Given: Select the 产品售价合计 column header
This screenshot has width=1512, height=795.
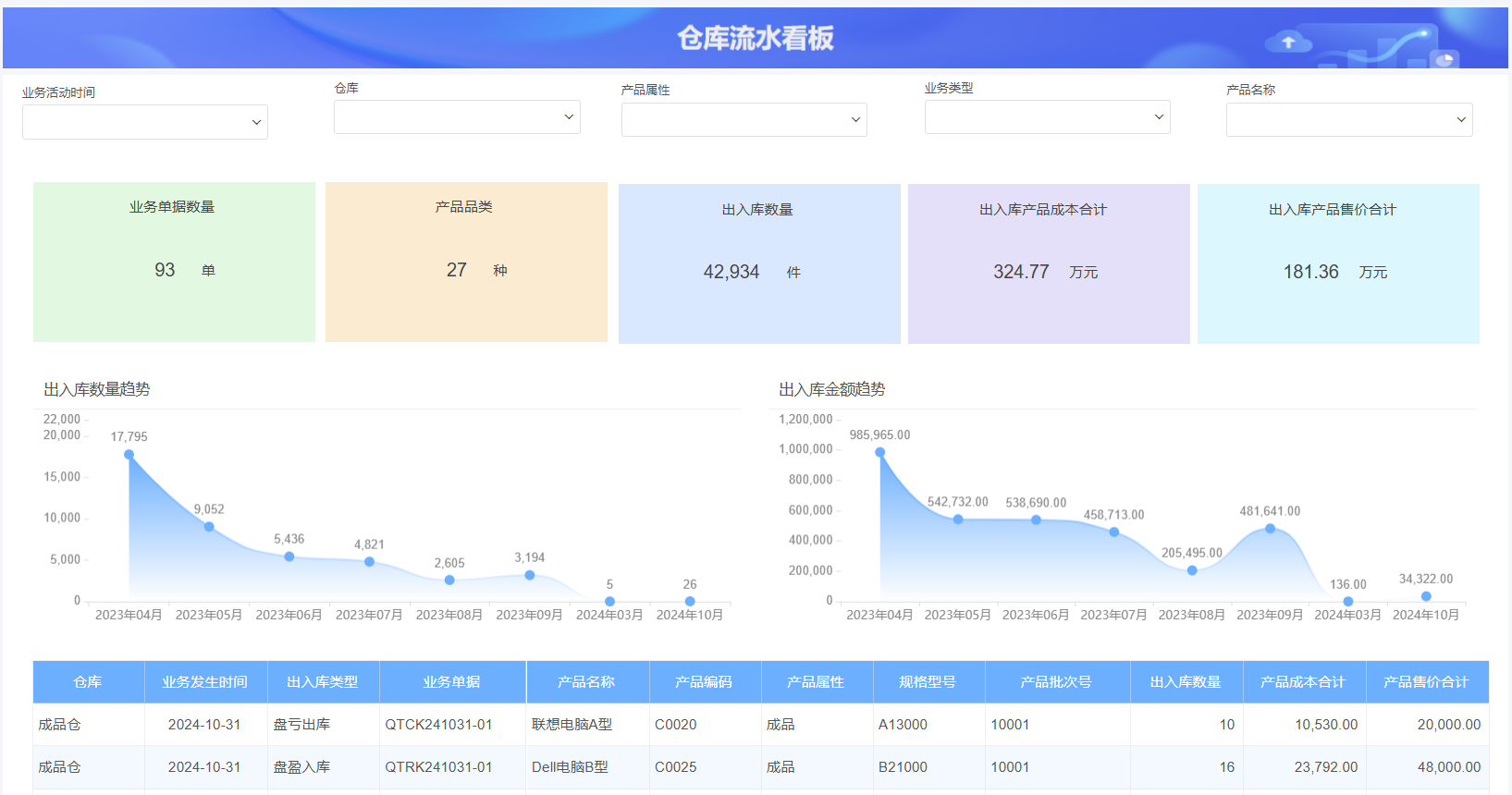Looking at the screenshot, I should 1426,682.
